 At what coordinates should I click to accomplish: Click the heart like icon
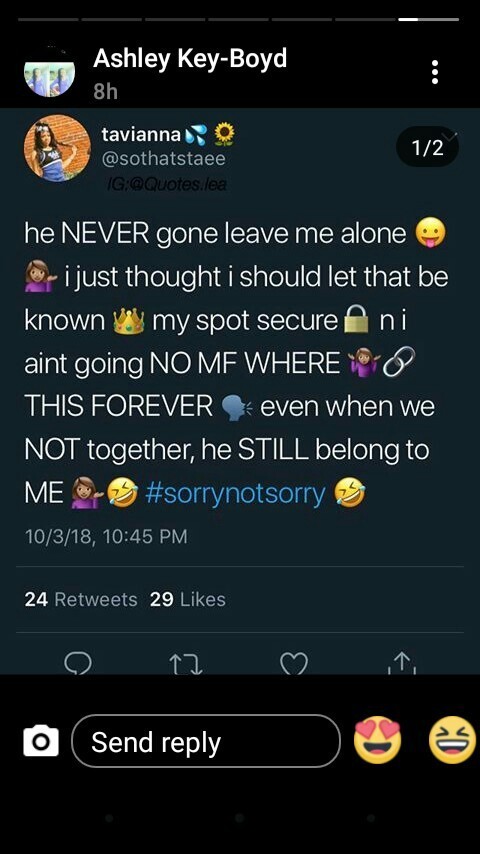pos(294,664)
